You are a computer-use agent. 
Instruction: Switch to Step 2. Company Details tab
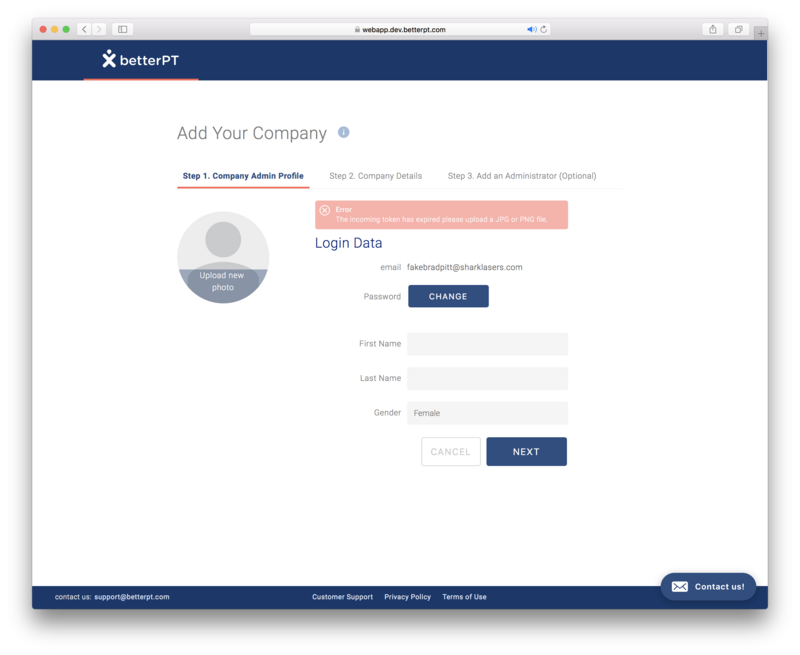pos(375,176)
